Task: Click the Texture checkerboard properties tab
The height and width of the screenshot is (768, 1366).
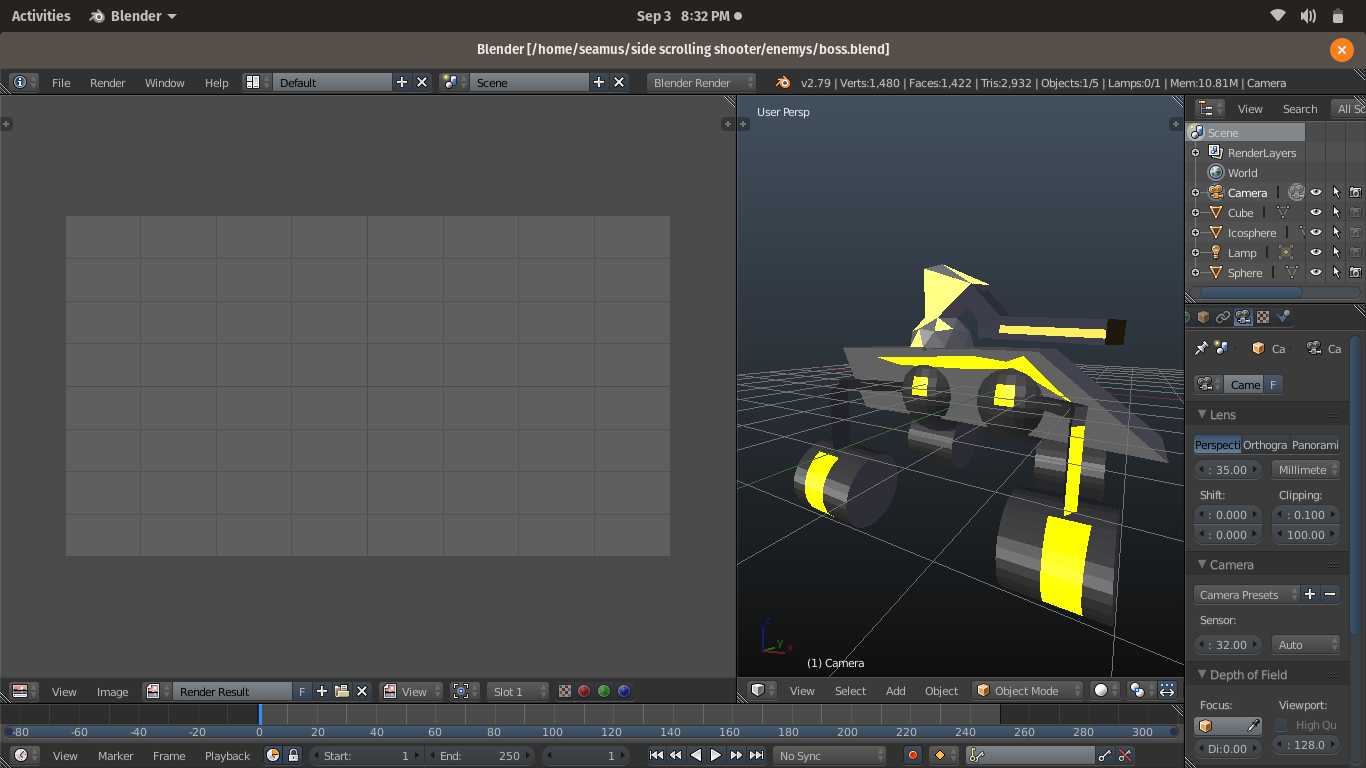Action: coord(1263,317)
